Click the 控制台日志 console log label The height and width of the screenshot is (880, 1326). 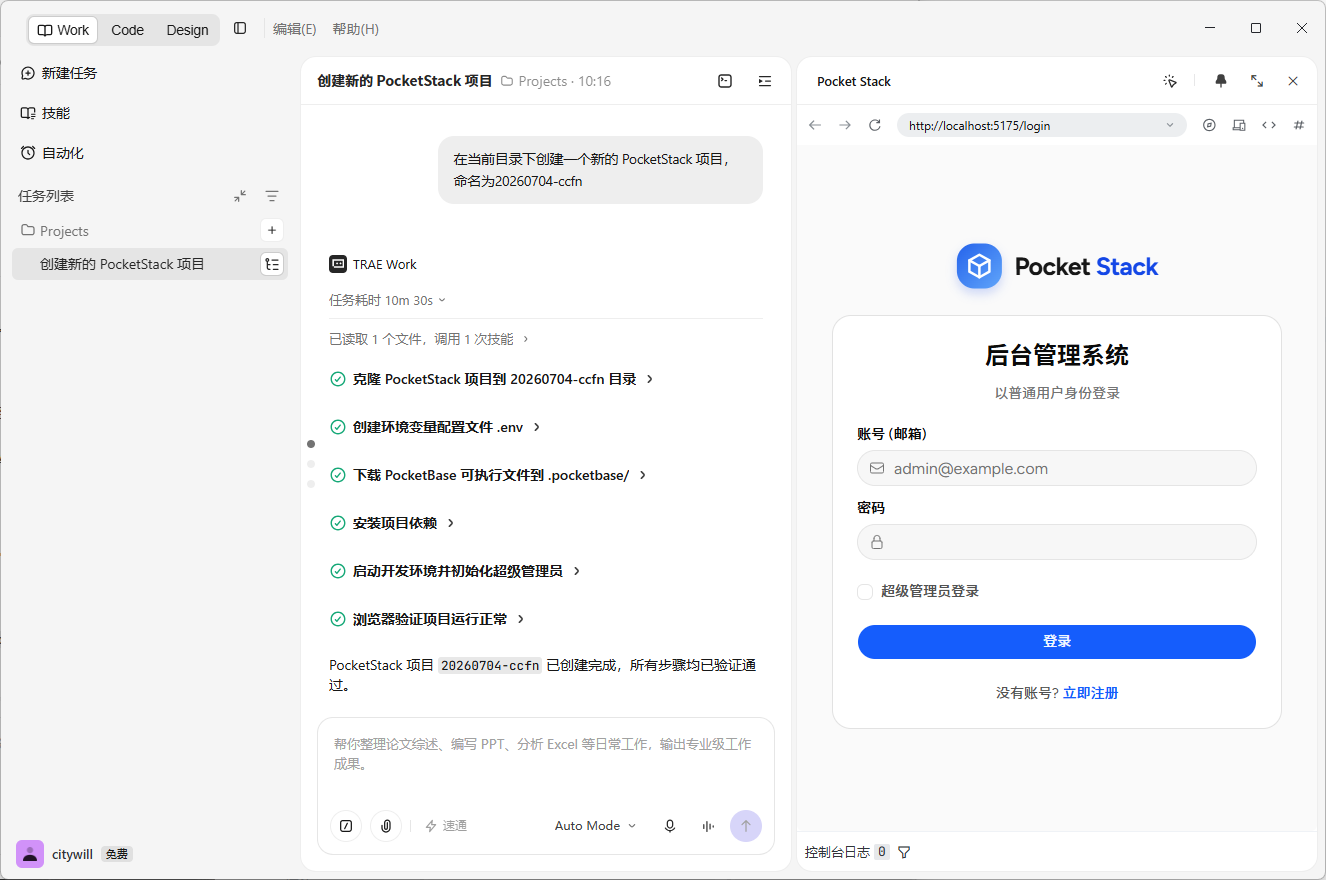pos(837,852)
